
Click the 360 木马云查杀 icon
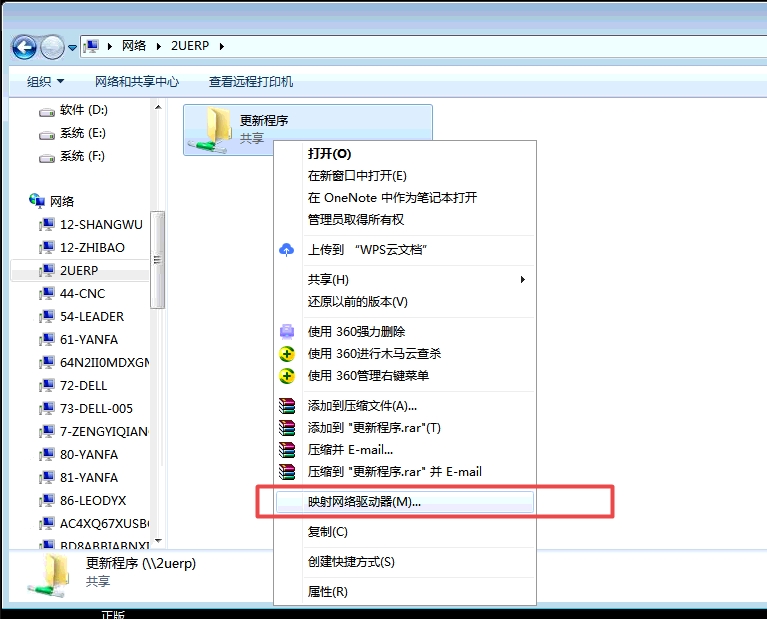[287, 354]
